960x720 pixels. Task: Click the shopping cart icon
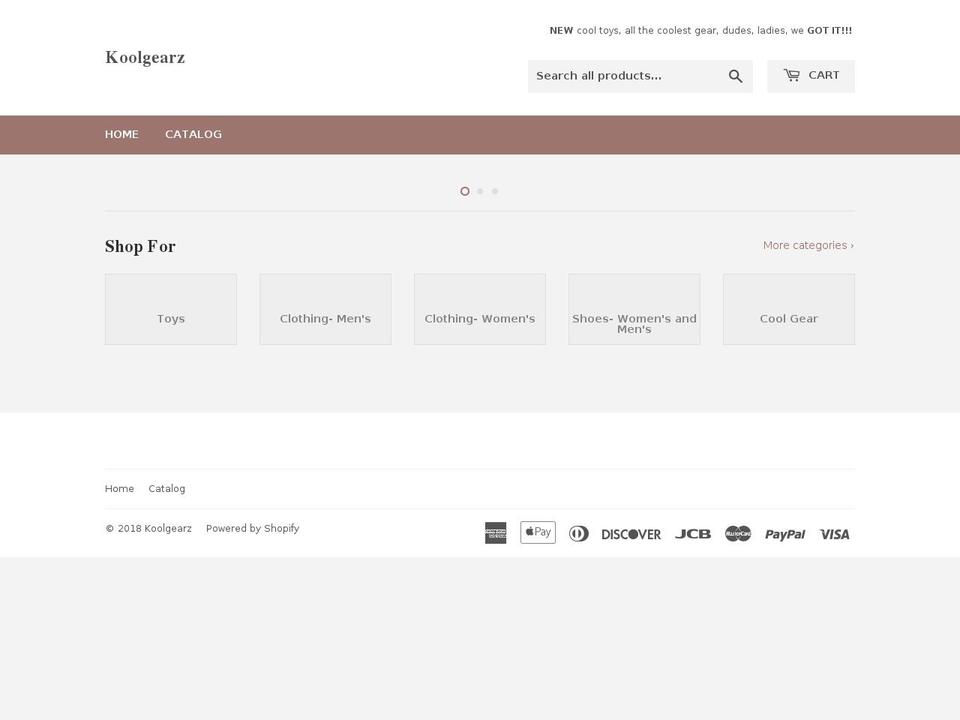[x=792, y=75]
